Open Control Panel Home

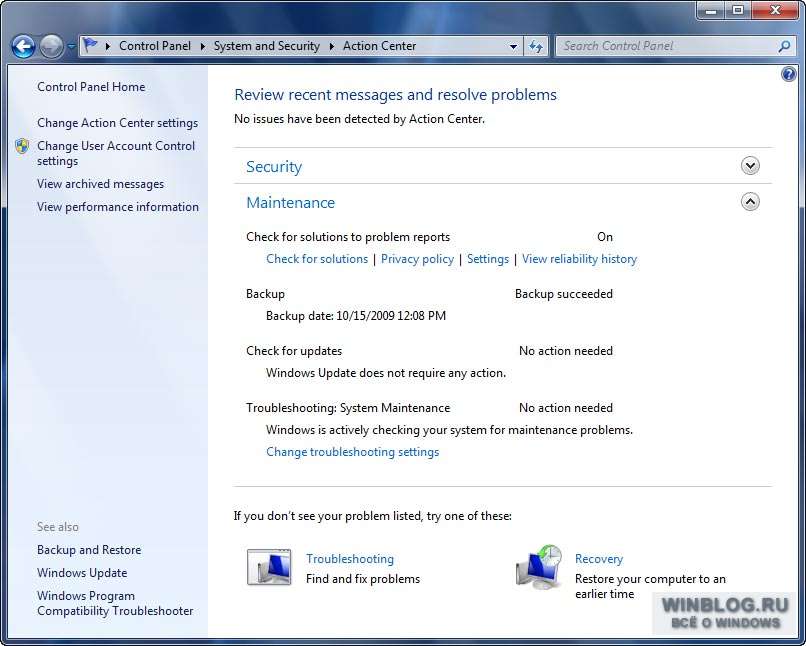click(91, 87)
